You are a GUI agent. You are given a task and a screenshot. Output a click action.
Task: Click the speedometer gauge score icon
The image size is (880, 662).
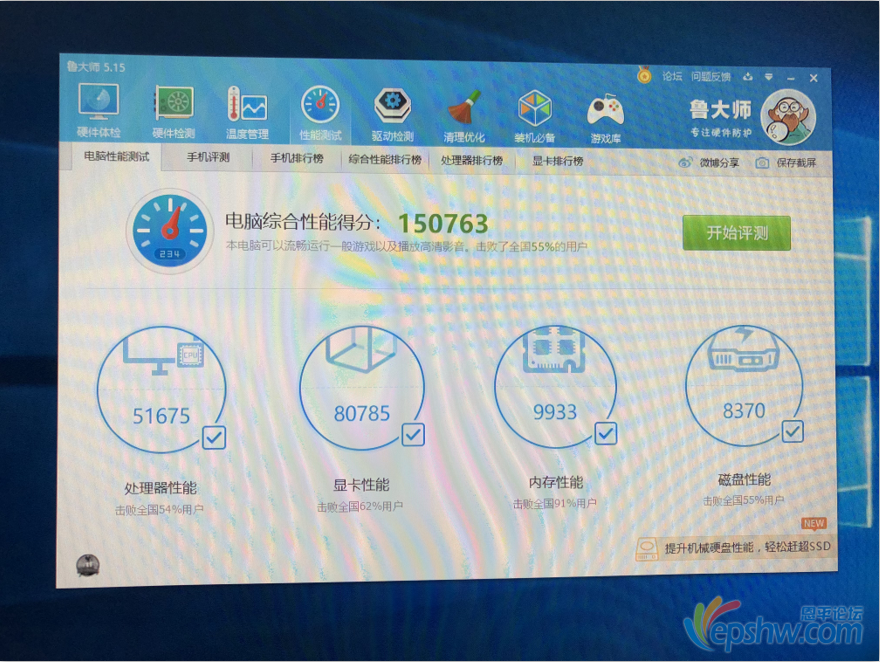click(x=169, y=231)
